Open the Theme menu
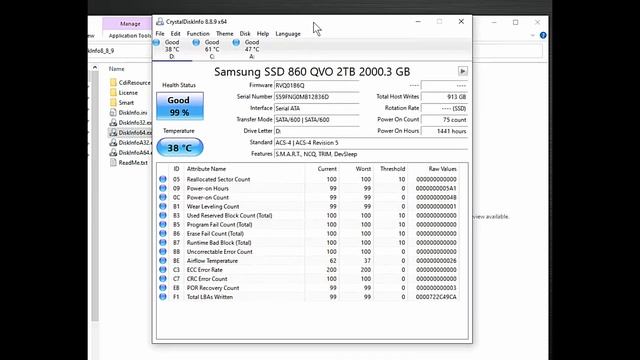The width and height of the screenshot is (640, 360). [x=224, y=33]
